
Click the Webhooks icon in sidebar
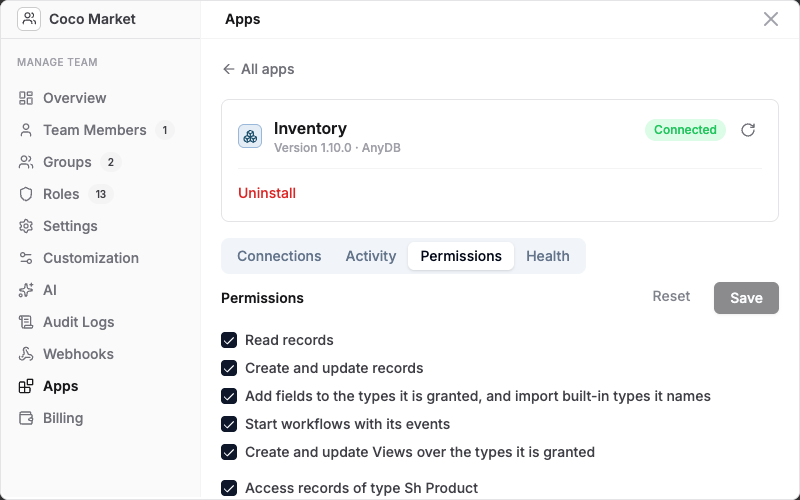(x=26, y=354)
